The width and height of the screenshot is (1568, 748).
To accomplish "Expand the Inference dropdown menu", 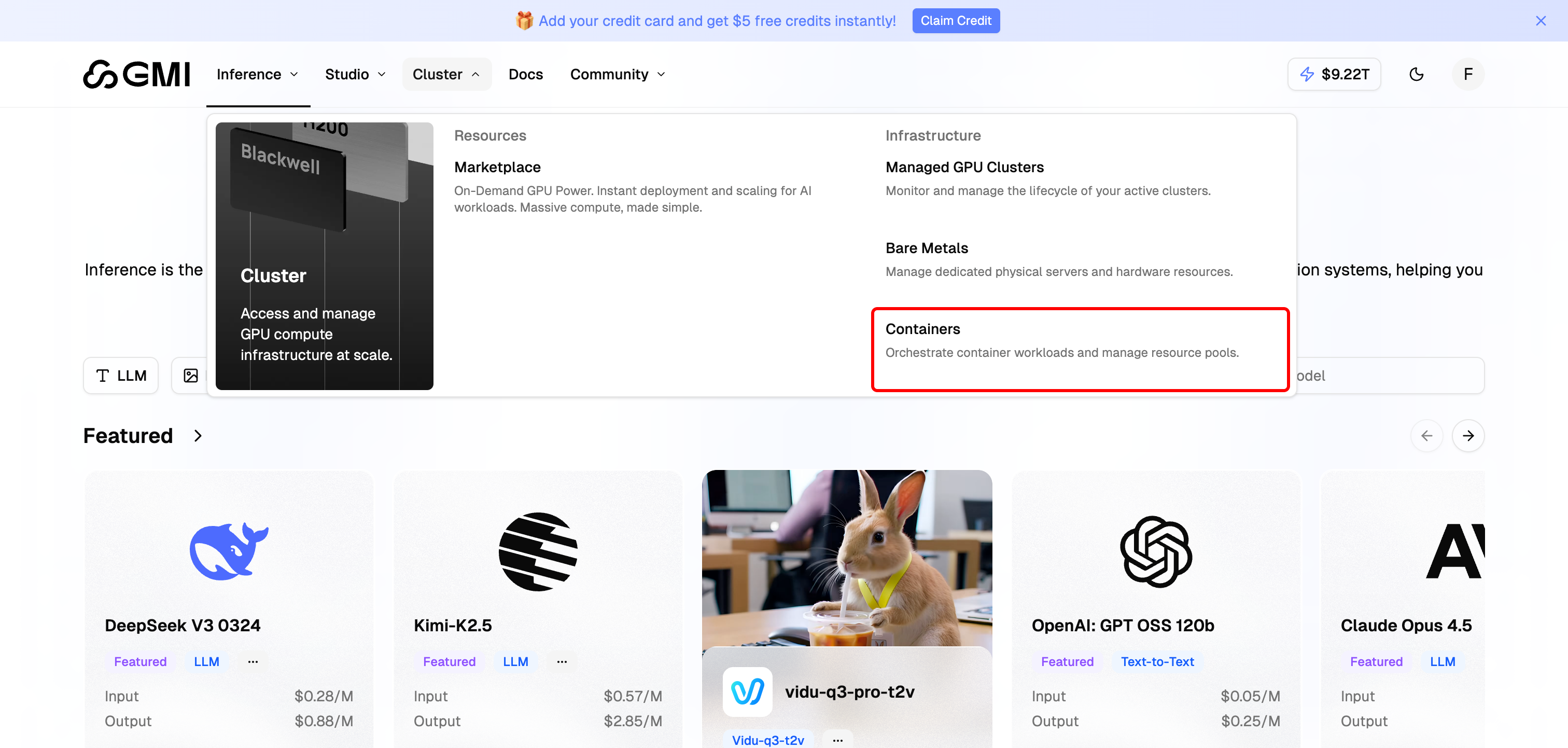I will [258, 74].
